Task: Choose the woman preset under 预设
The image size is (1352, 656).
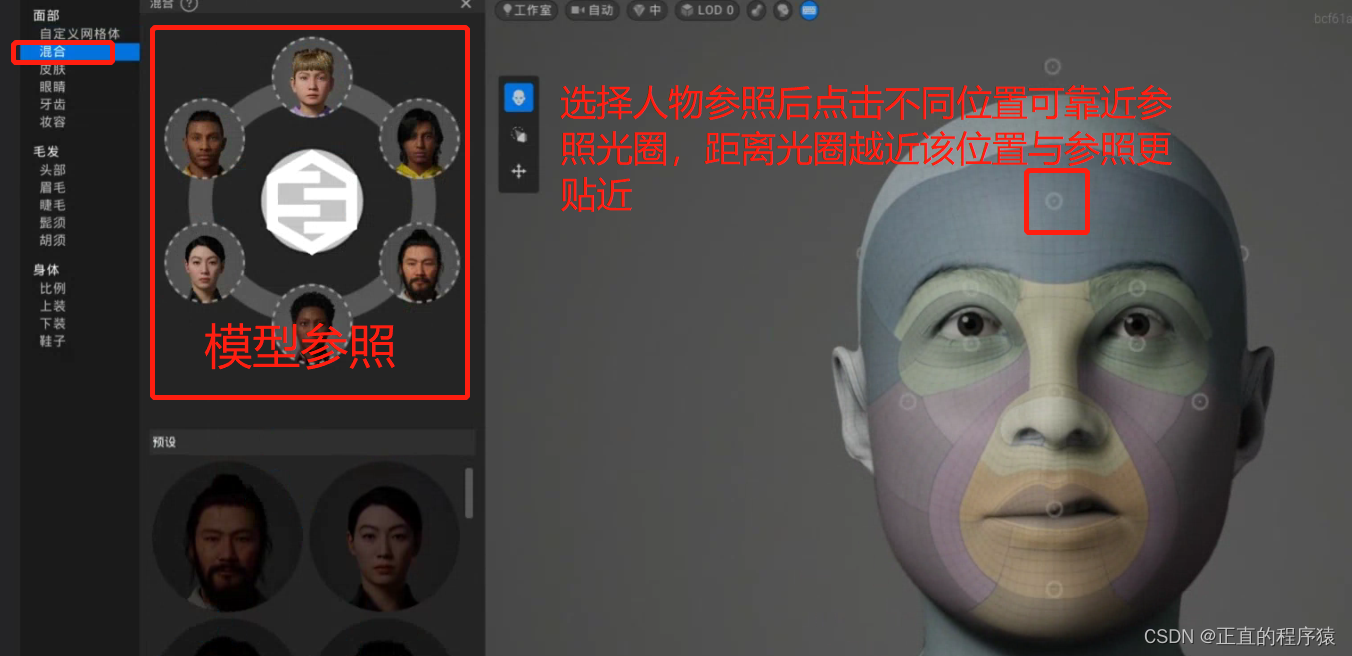Action: pos(385,537)
